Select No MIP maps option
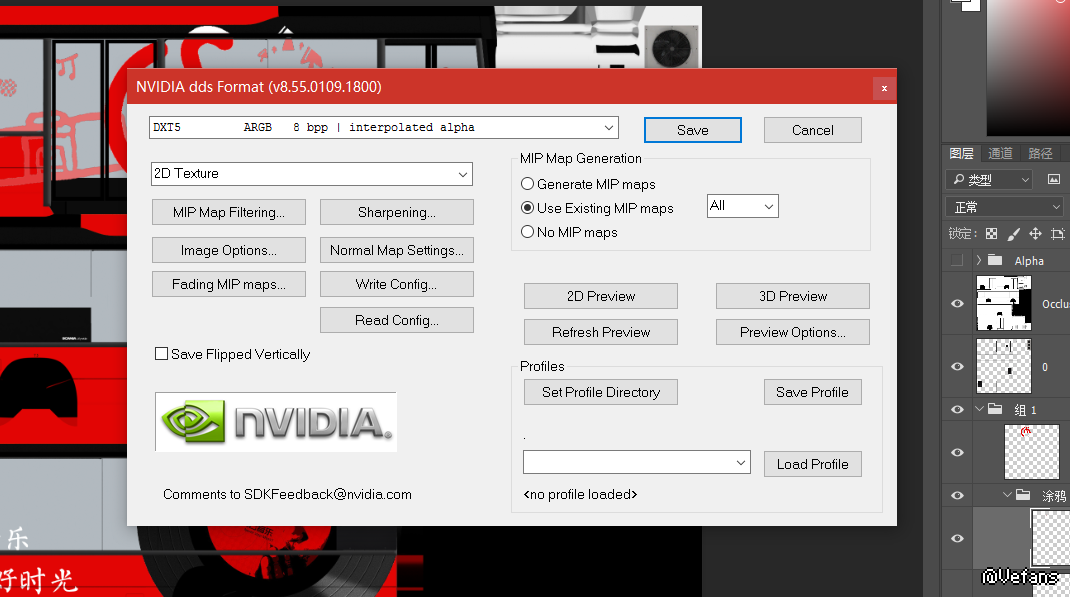This screenshot has height=597, width=1070. coord(527,232)
